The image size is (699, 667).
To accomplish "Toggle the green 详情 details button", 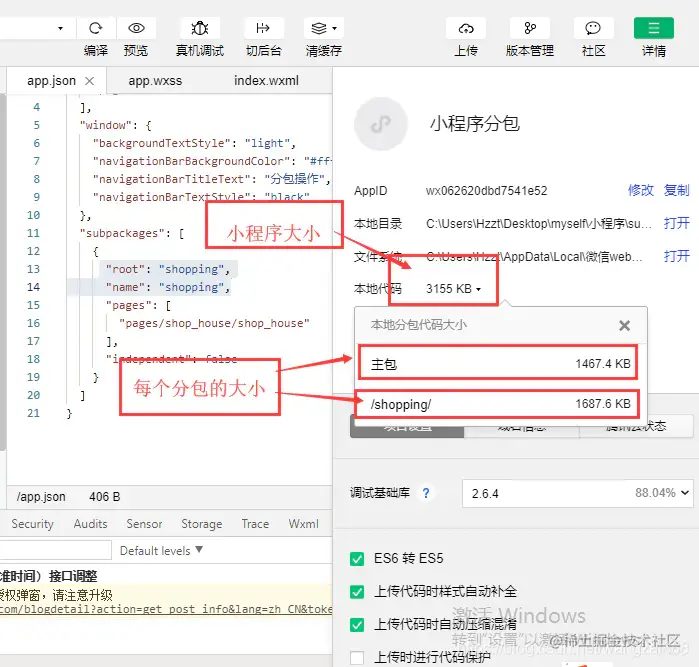I will coord(654,28).
